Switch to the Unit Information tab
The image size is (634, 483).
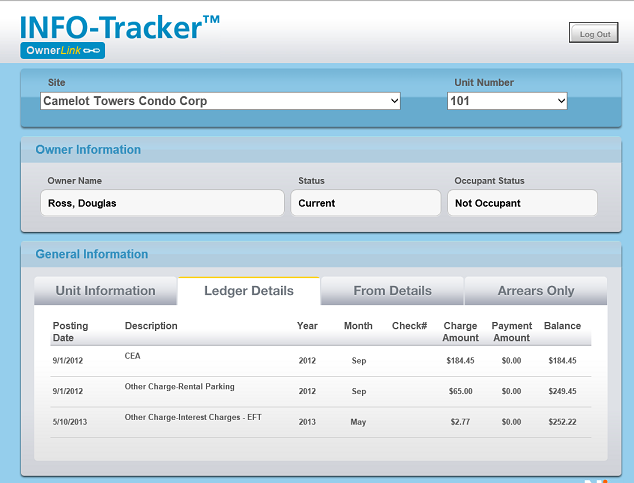[x=106, y=291]
